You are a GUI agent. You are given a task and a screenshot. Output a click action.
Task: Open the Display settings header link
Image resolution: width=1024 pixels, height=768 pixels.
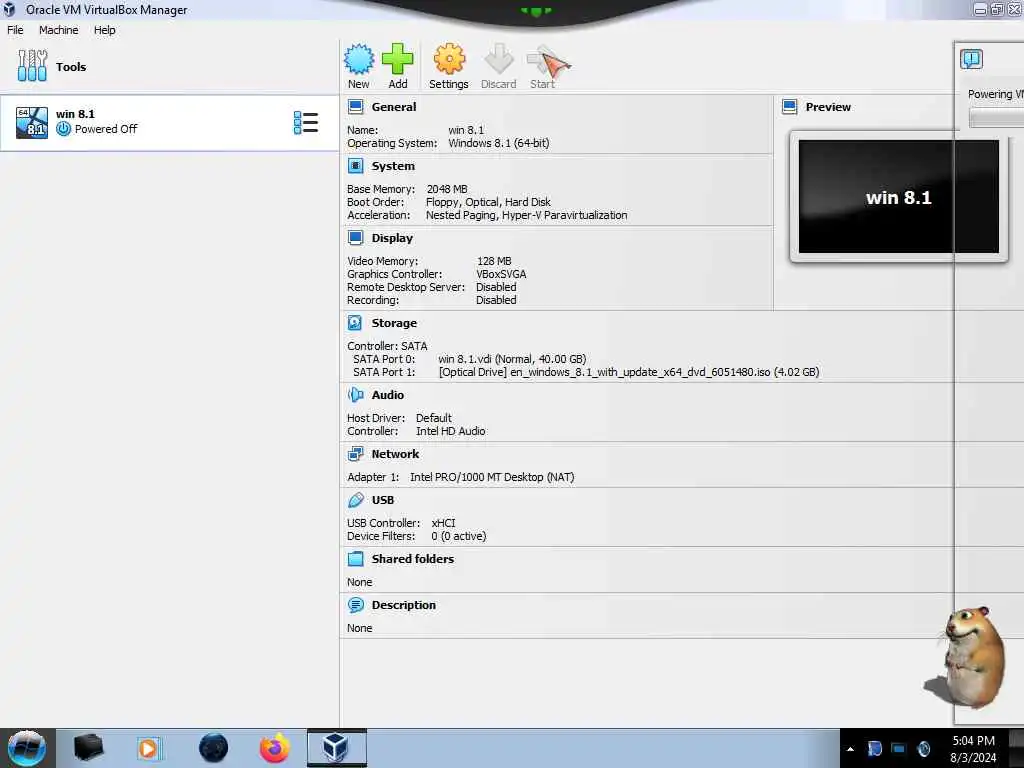coord(392,238)
